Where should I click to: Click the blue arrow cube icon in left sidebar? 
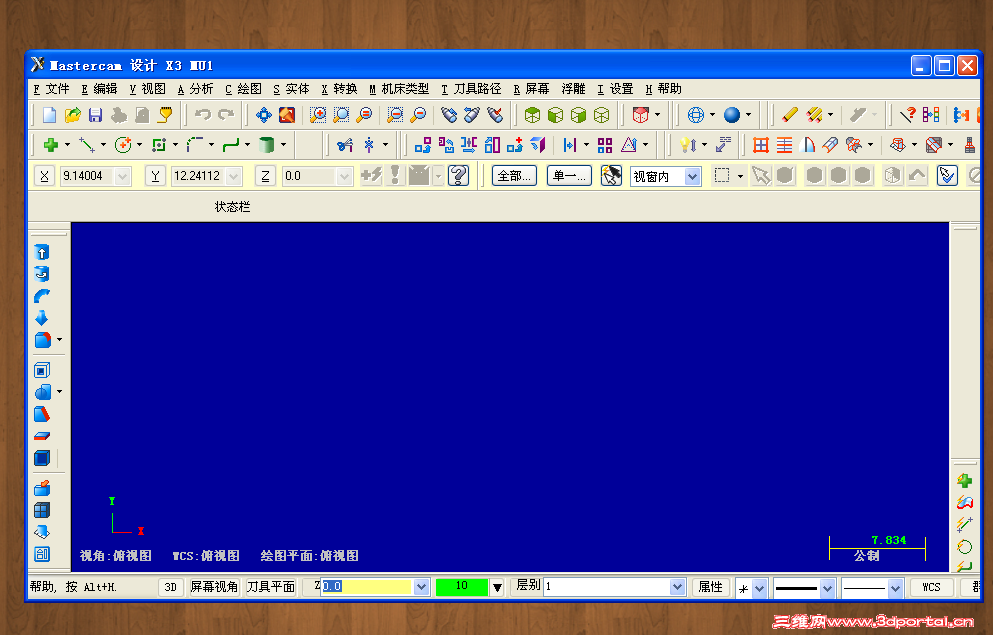pos(42,253)
